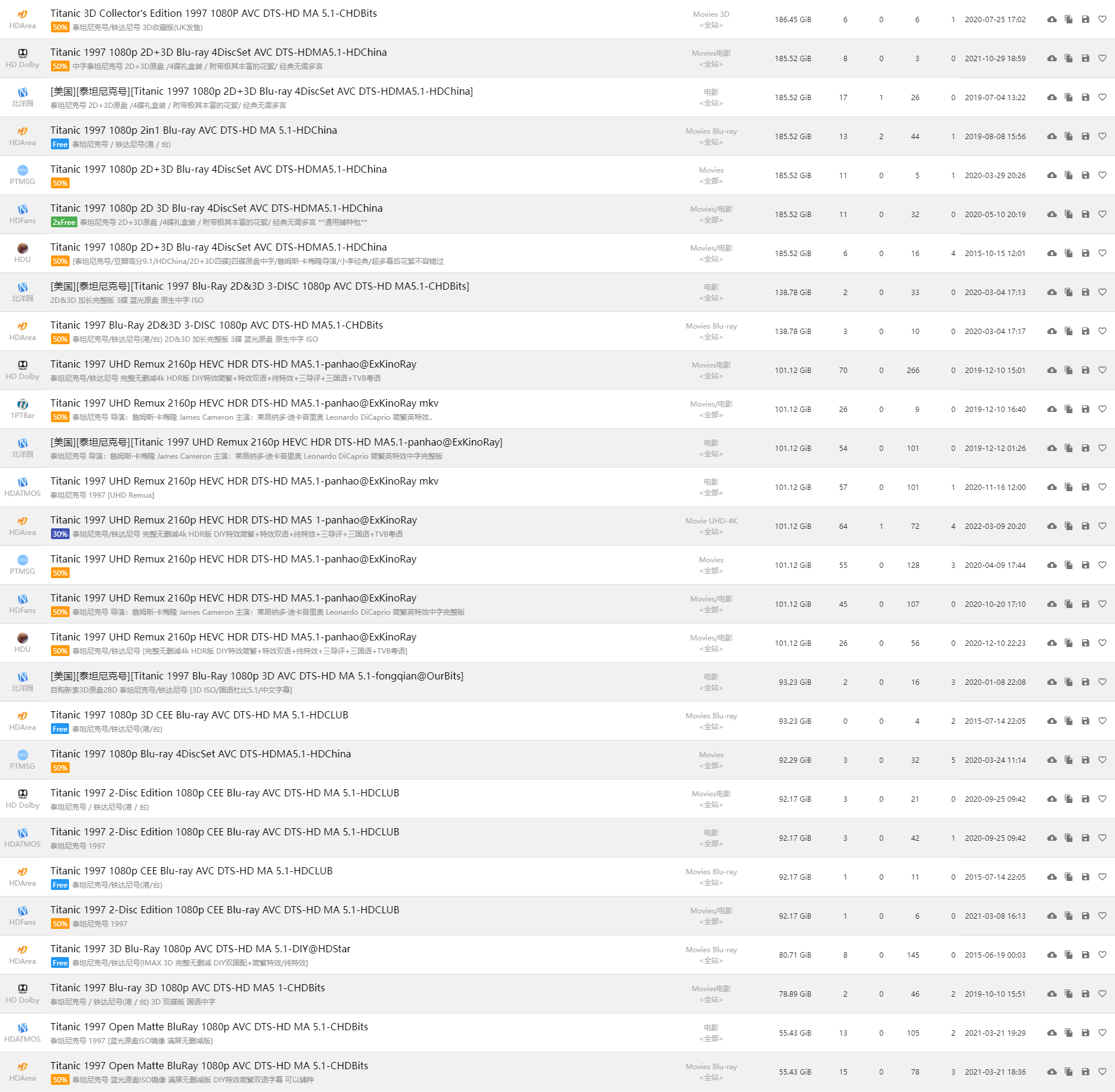Viewport: 1115px width, 1092px height.
Task: Save icon for 1080p 3D CEE HDCLUB row
Action: [x=1086, y=721]
